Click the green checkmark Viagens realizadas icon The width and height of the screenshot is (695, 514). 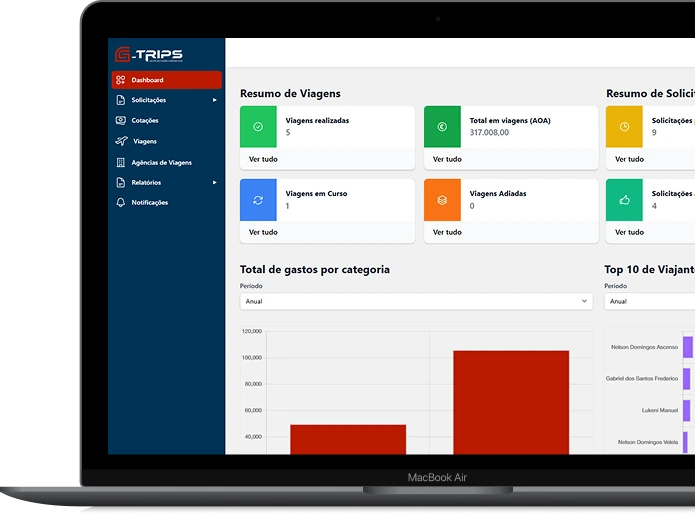pyautogui.click(x=258, y=127)
